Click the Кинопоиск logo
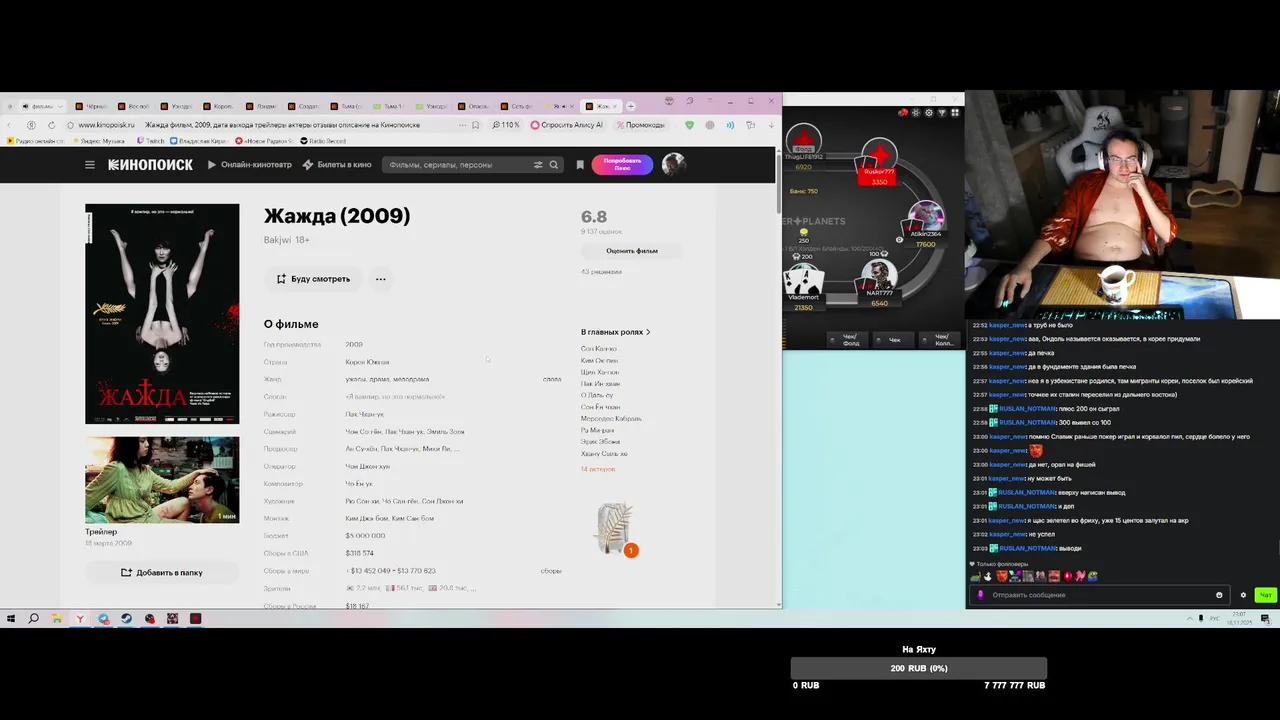 [150, 165]
